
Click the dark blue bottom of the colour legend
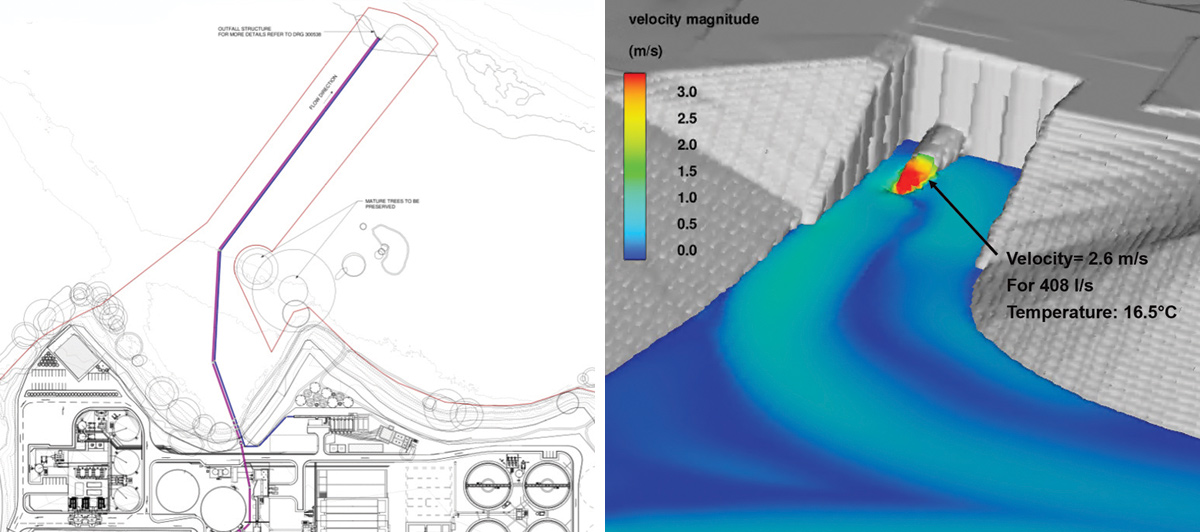coord(635,251)
